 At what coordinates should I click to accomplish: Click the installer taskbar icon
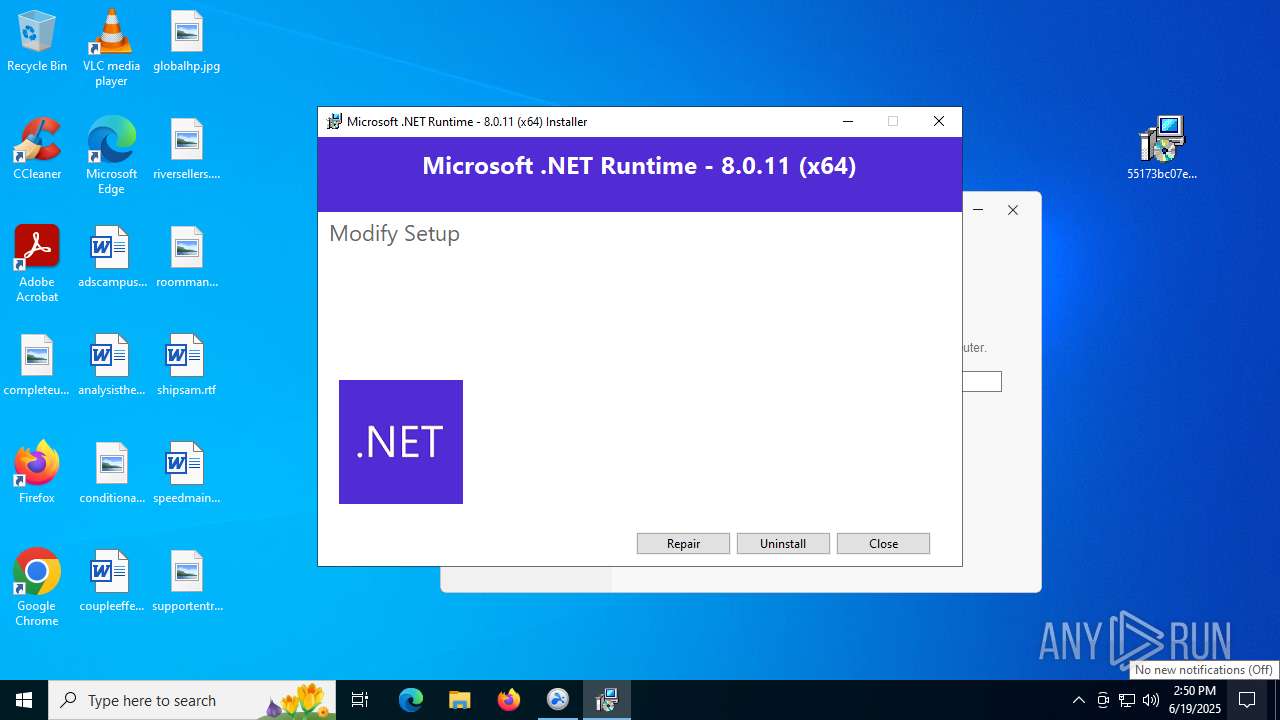pyautogui.click(x=607, y=700)
